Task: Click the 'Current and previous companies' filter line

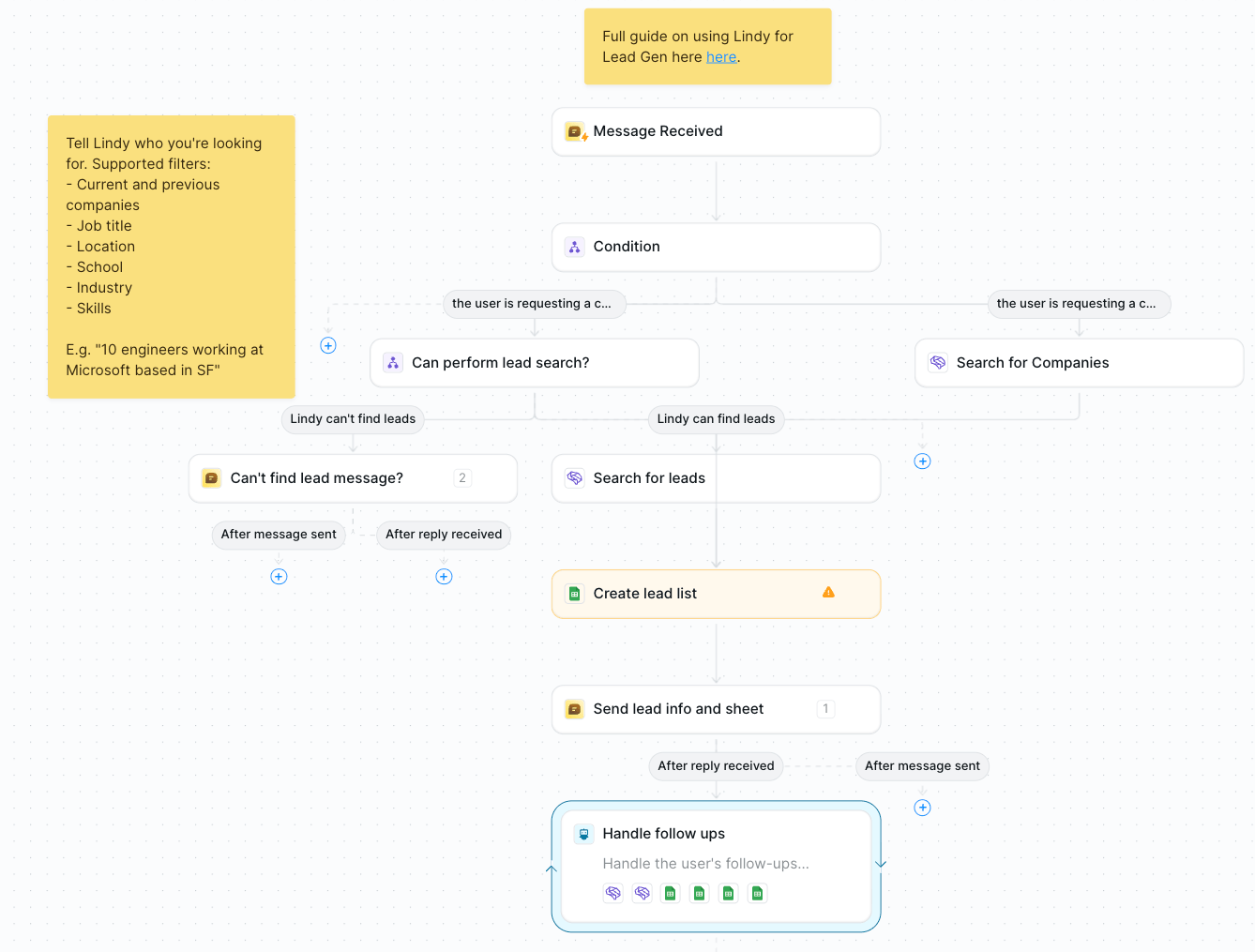Action: [x=143, y=195]
